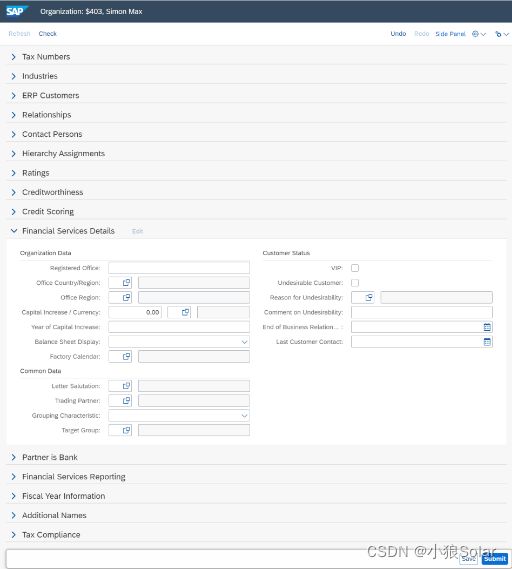Click Check in the toolbar
Image resolution: width=512 pixels, height=569 pixels.
click(48, 34)
